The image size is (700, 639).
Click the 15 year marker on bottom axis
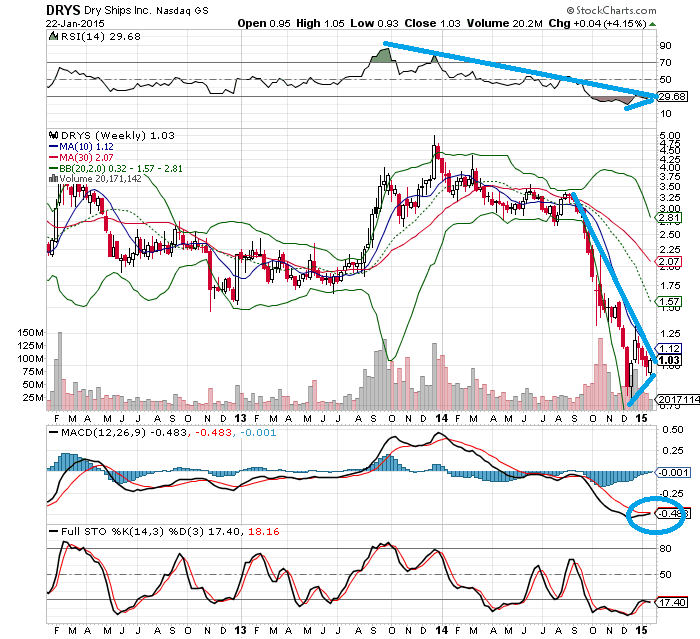click(641, 631)
